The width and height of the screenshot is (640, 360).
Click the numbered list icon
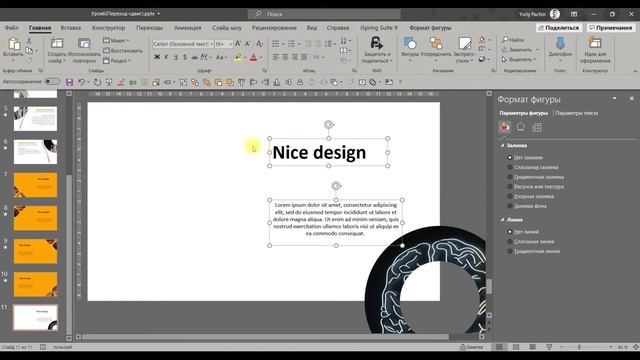(291, 44)
